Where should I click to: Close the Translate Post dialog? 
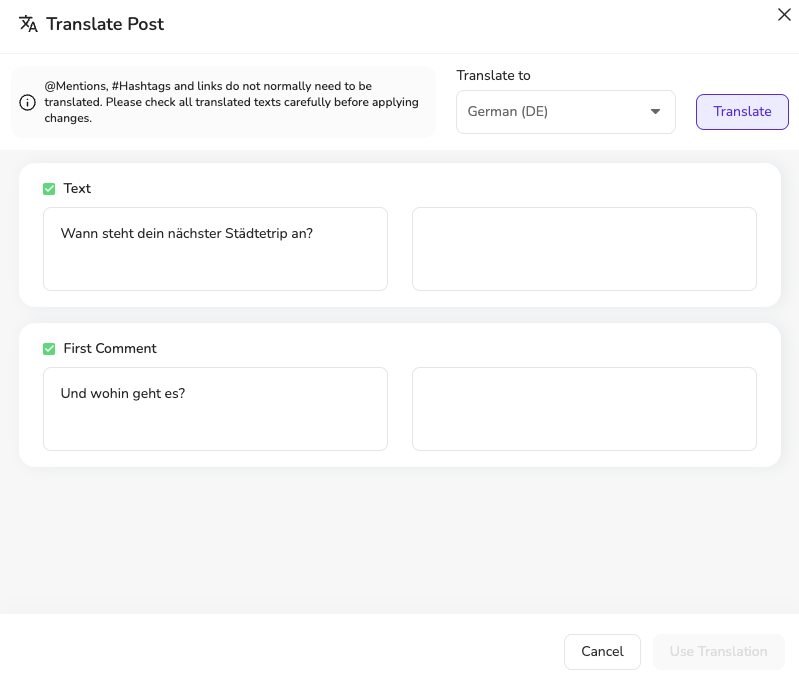(x=784, y=14)
